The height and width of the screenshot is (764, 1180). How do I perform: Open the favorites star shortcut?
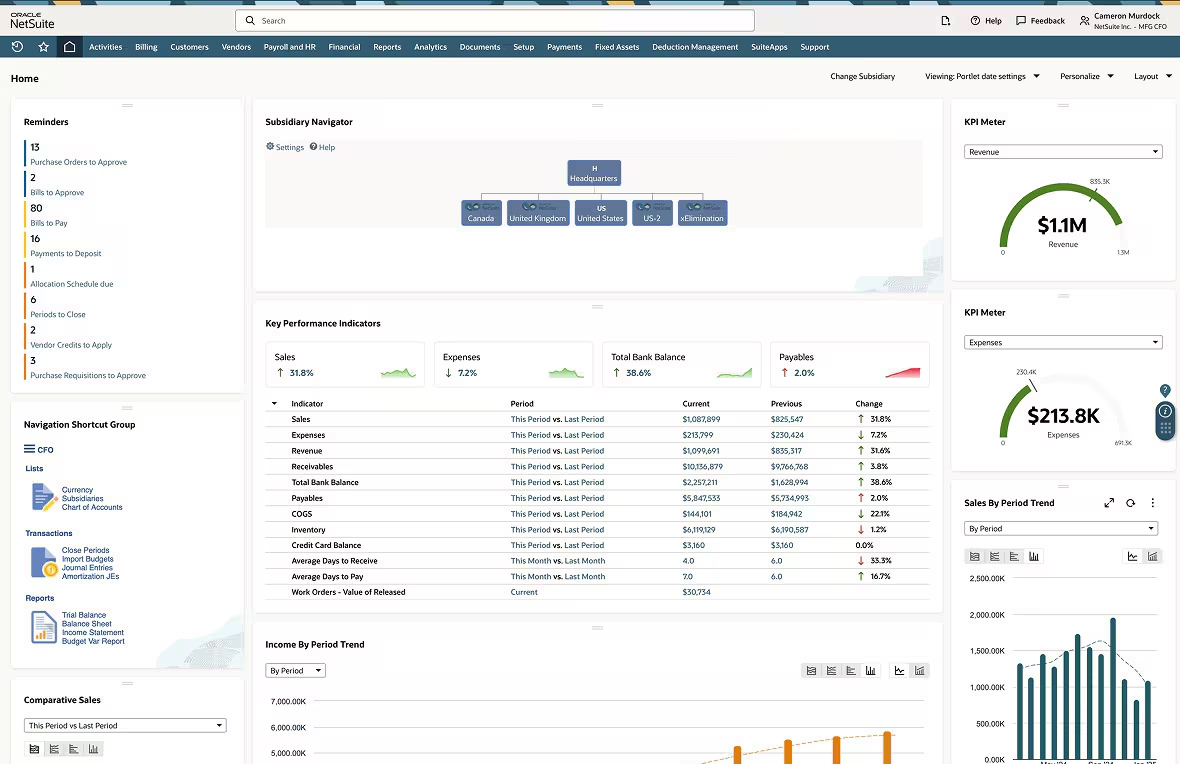(42, 46)
